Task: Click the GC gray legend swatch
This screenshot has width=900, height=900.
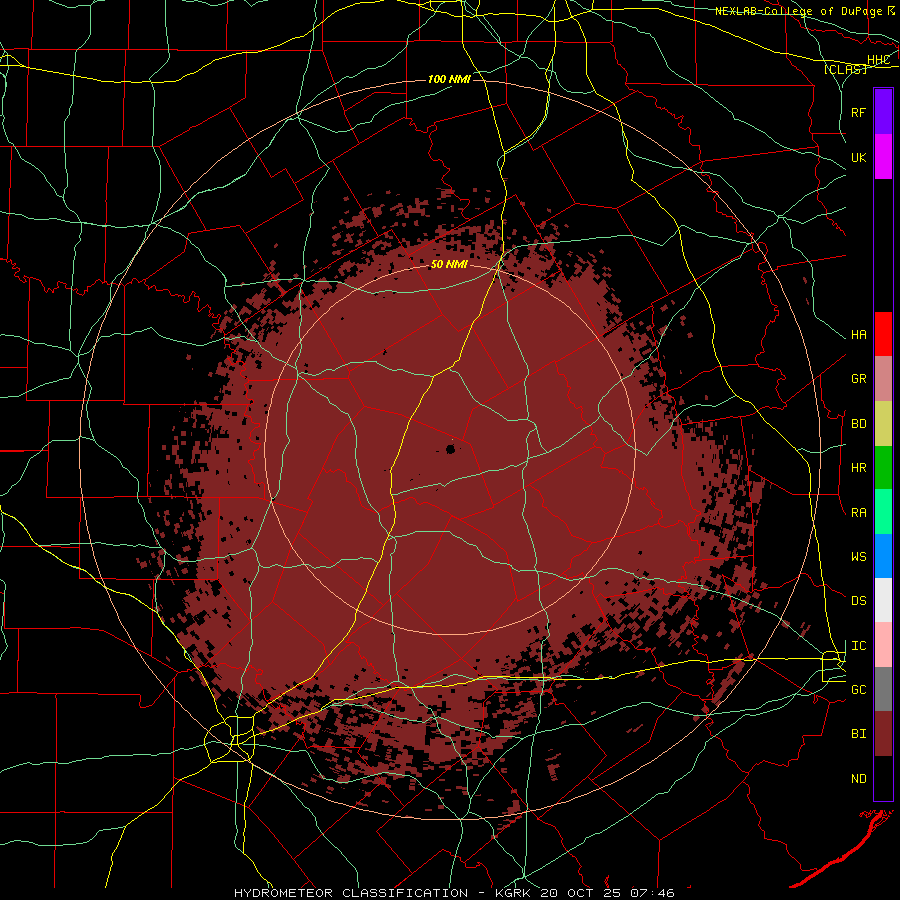Action: point(883,689)
